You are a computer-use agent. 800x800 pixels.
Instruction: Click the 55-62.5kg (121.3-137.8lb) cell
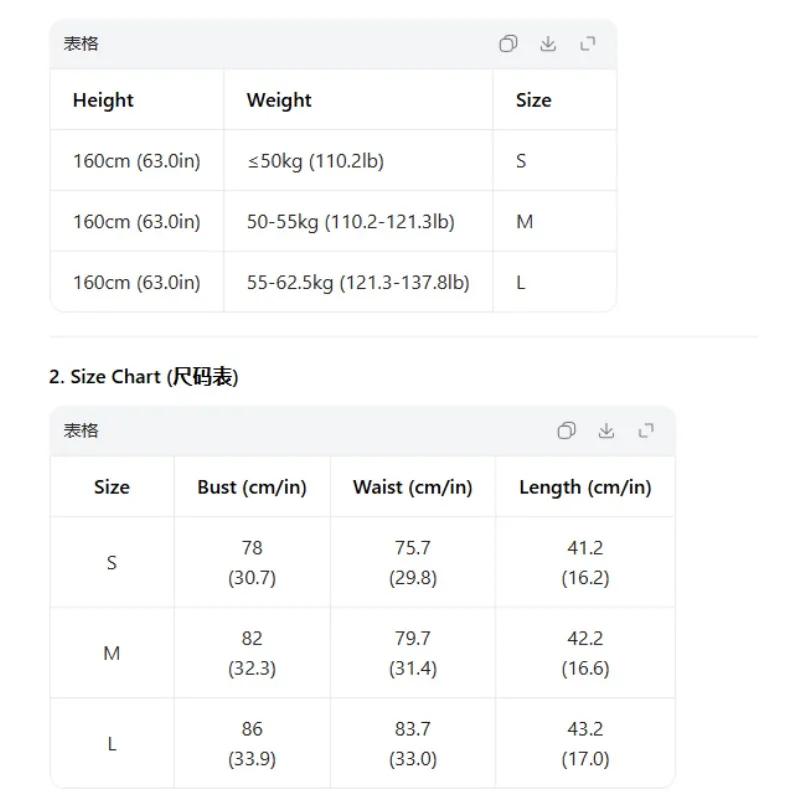[x=358, y=282]
